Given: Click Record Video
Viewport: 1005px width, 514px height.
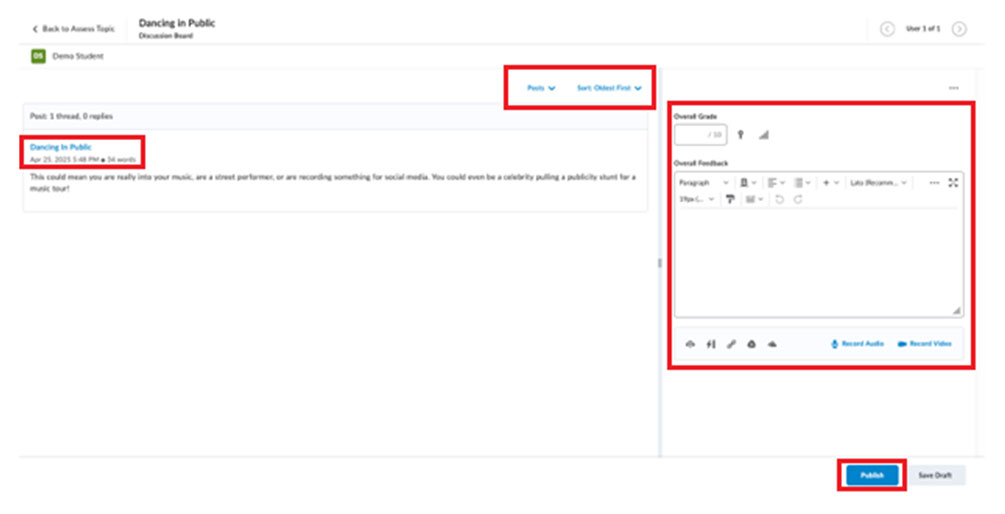Looking at the screenshot, I should 925,344.
